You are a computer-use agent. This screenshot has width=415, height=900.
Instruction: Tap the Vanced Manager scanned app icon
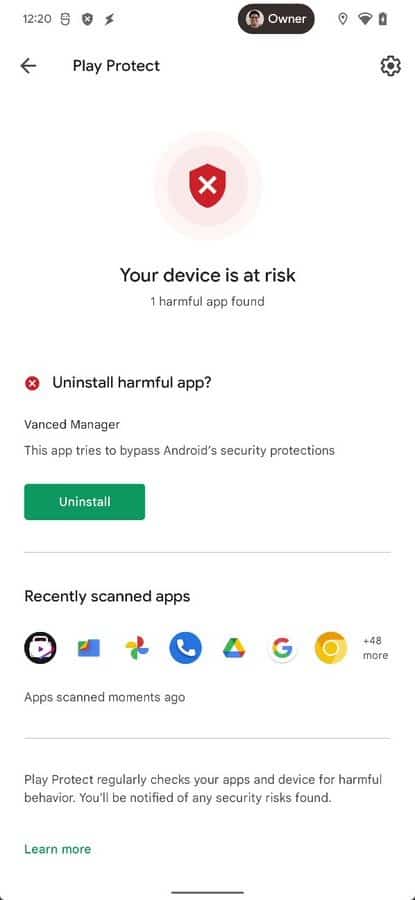(x=40, y=647)
